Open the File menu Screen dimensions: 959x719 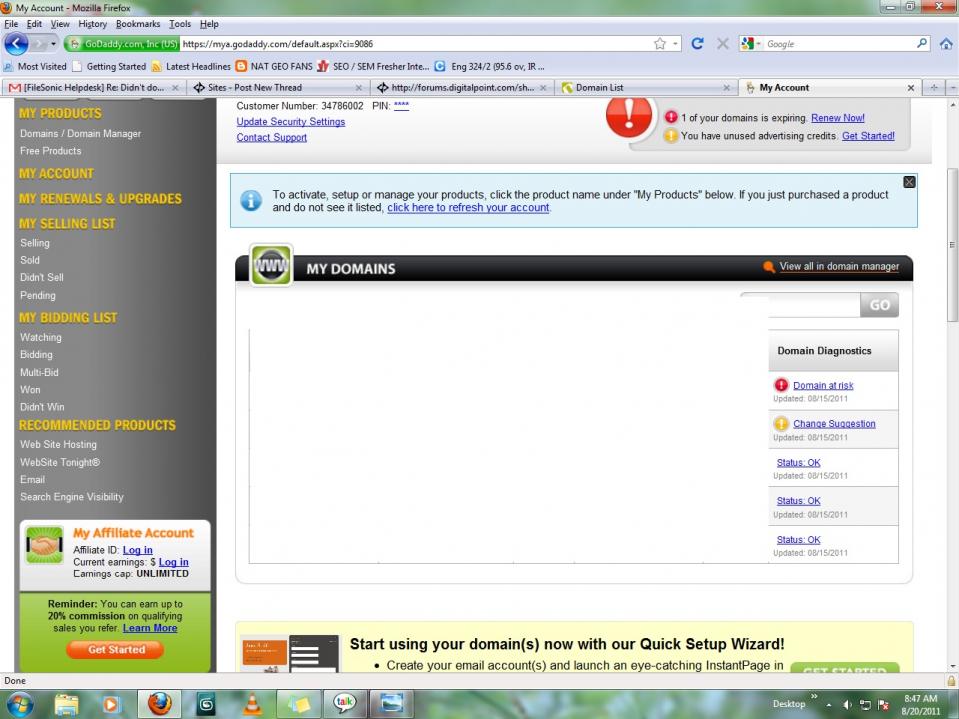(x=11, y=24)
